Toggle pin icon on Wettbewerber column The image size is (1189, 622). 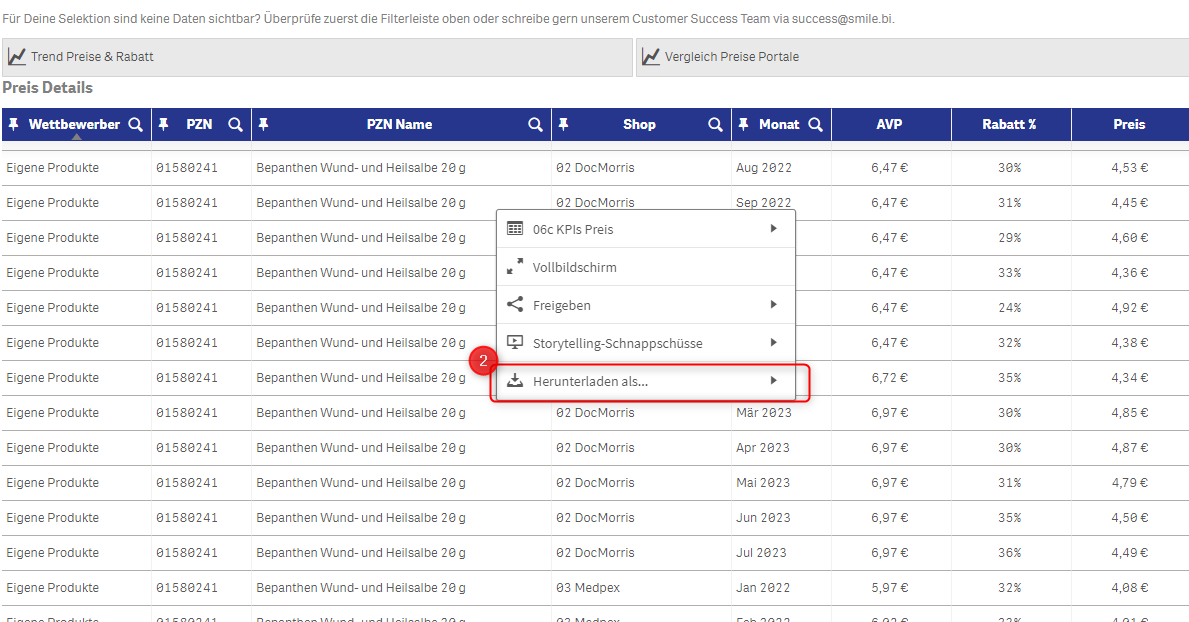[x=13, y=125]
